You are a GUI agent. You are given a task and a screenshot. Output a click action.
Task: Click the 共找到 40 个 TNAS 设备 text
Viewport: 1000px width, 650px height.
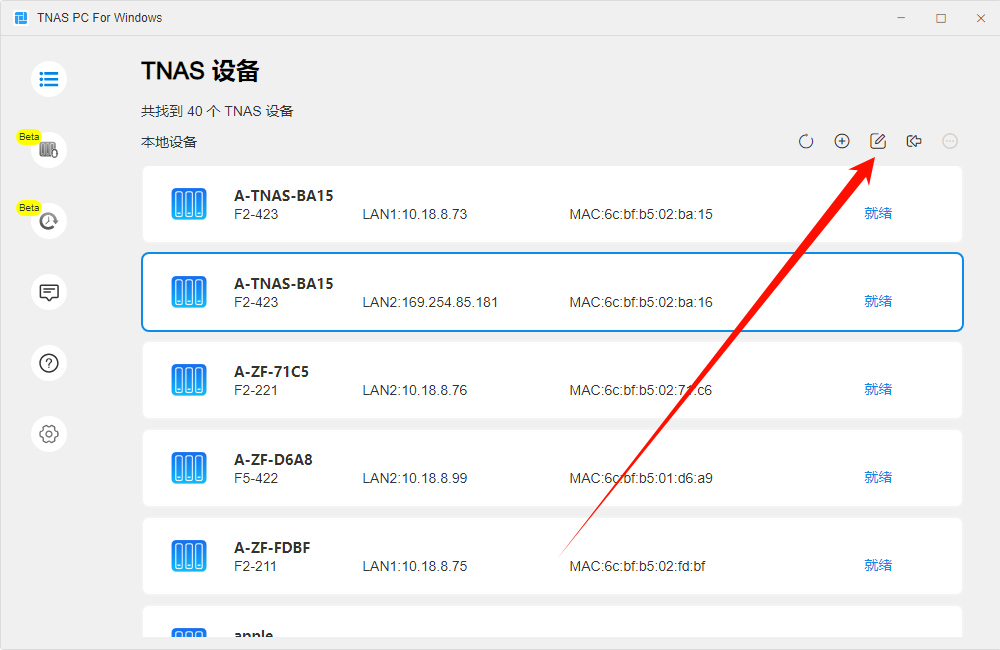coord(217,112)
